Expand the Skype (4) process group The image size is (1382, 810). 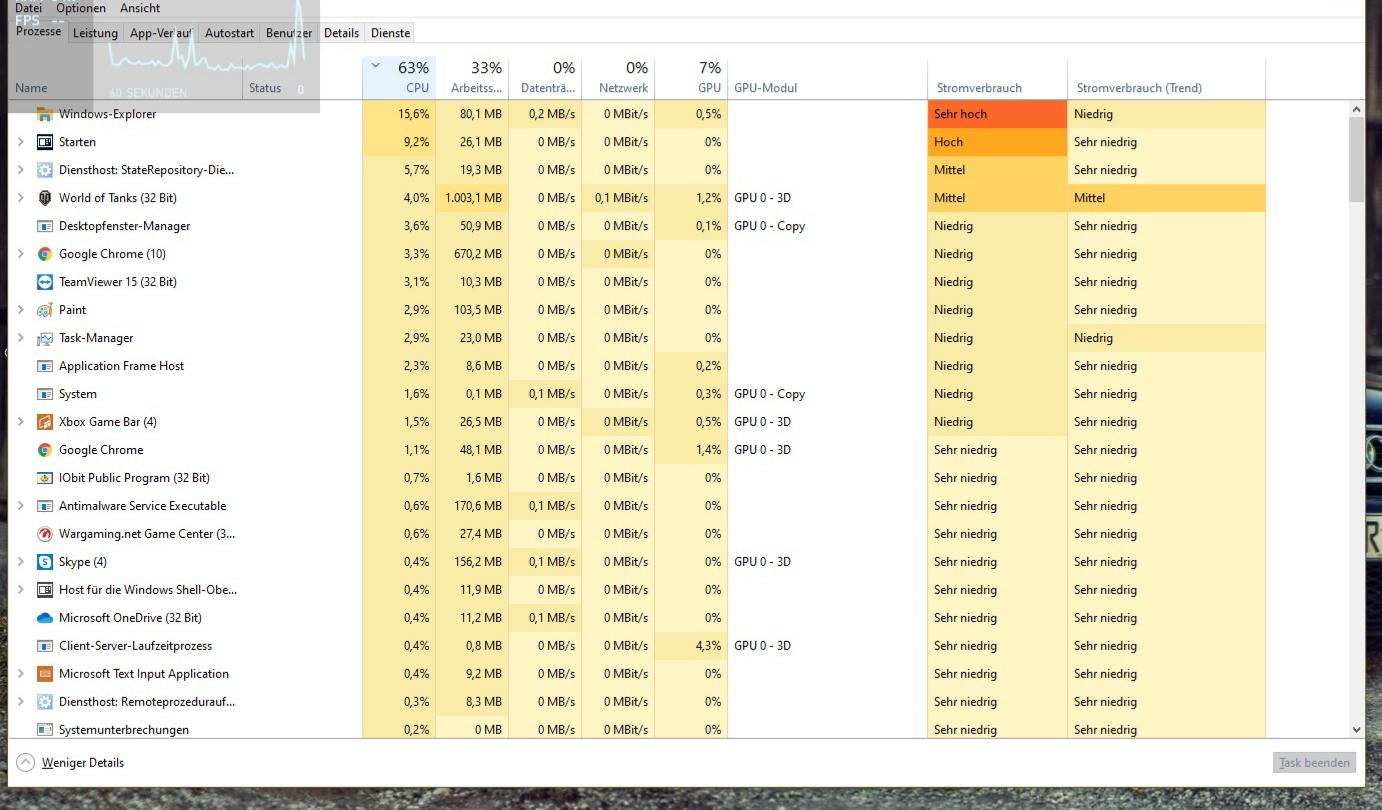click(x=20, y=561)
